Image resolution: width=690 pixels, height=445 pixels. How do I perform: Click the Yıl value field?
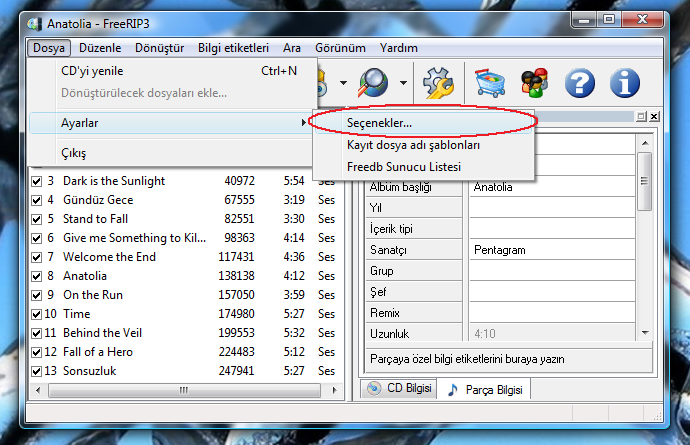[552, 208]
